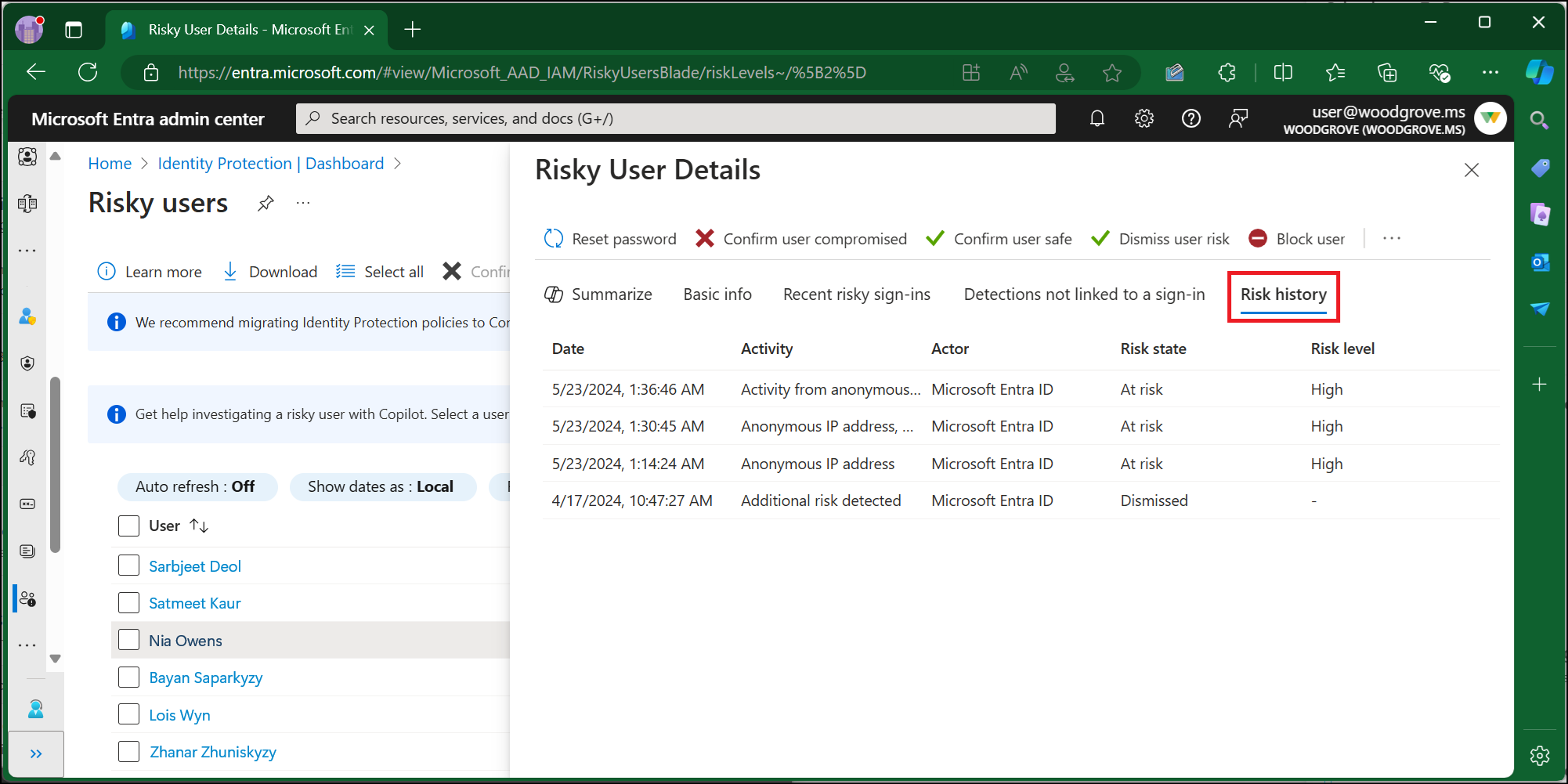This screenshot has width=1568, height=784.
Task: Check the Bayan Saparkyzy checkbox
Action: click(x=128, y=677)
